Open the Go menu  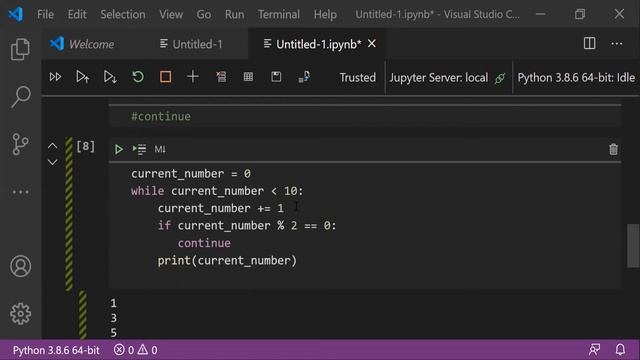point(204,14)
